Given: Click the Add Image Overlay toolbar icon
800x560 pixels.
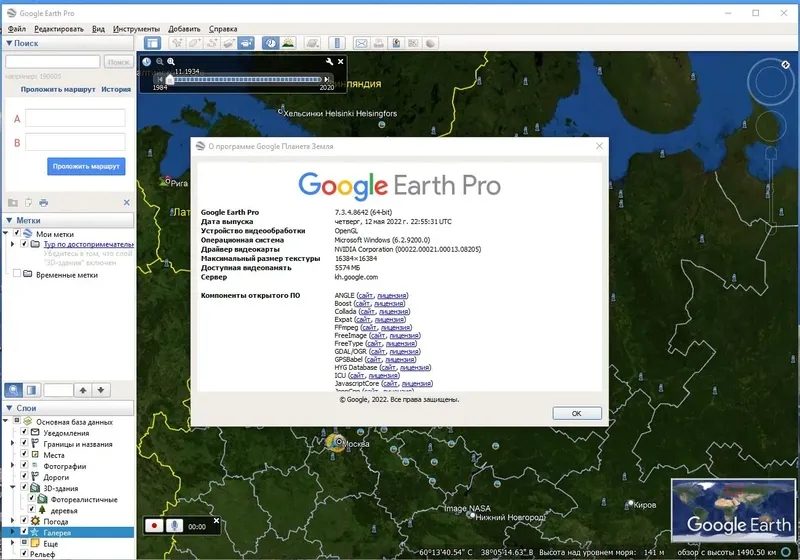Looking at the screenshot, I should click(x=229, y=43).
